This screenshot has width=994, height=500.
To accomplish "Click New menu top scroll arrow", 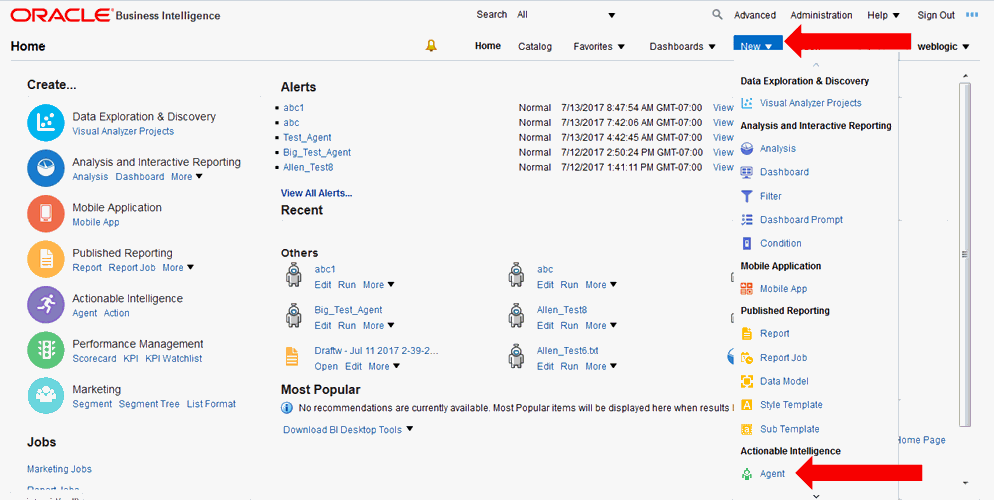I will 816,65.
